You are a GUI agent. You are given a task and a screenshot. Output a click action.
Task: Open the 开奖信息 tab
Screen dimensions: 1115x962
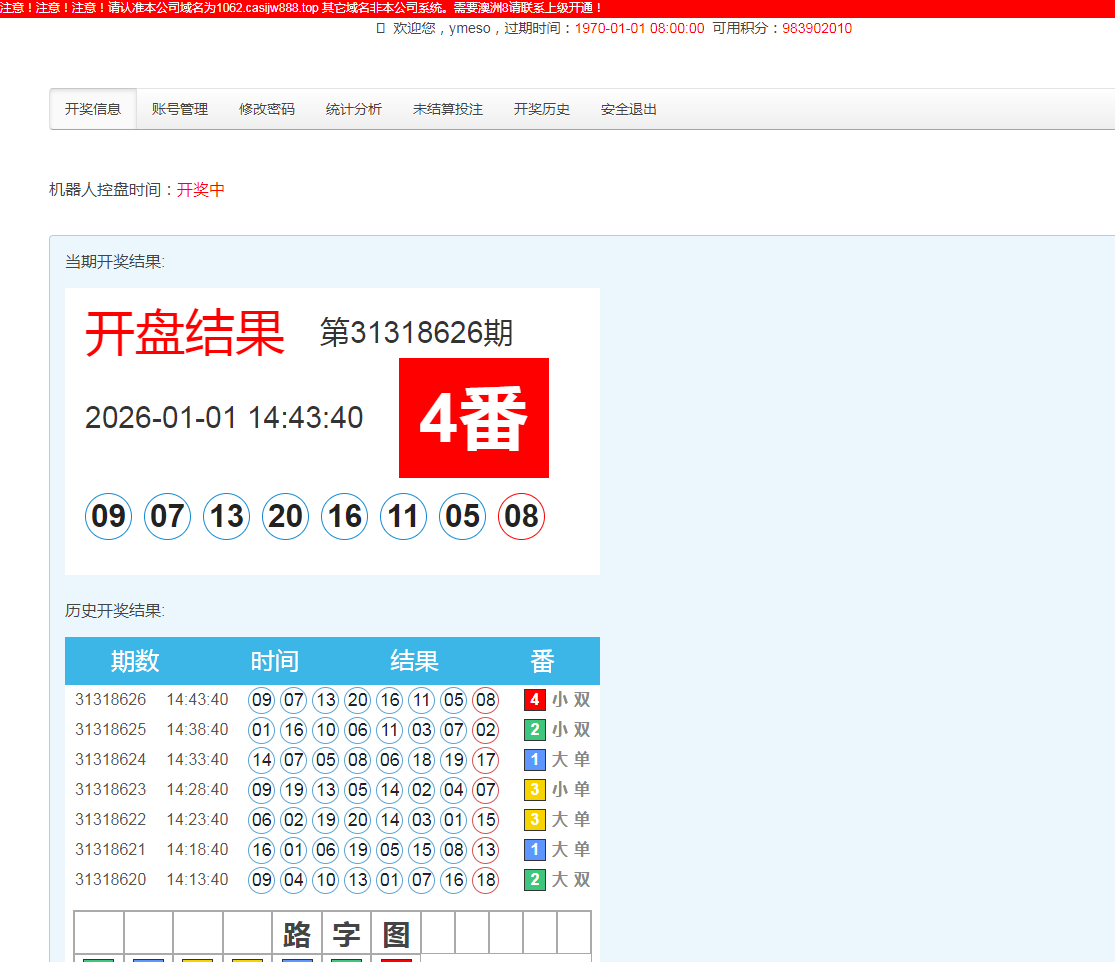[x=93, y=109]
